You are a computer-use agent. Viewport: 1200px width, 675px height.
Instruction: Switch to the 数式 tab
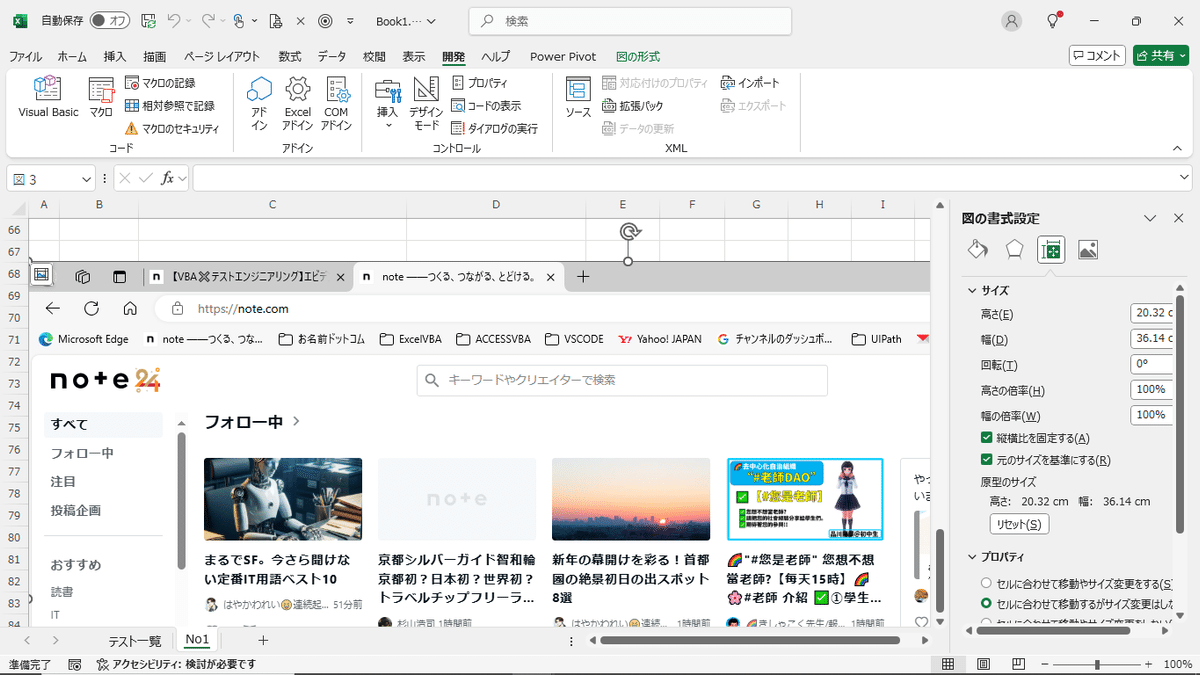click(290, 57)
